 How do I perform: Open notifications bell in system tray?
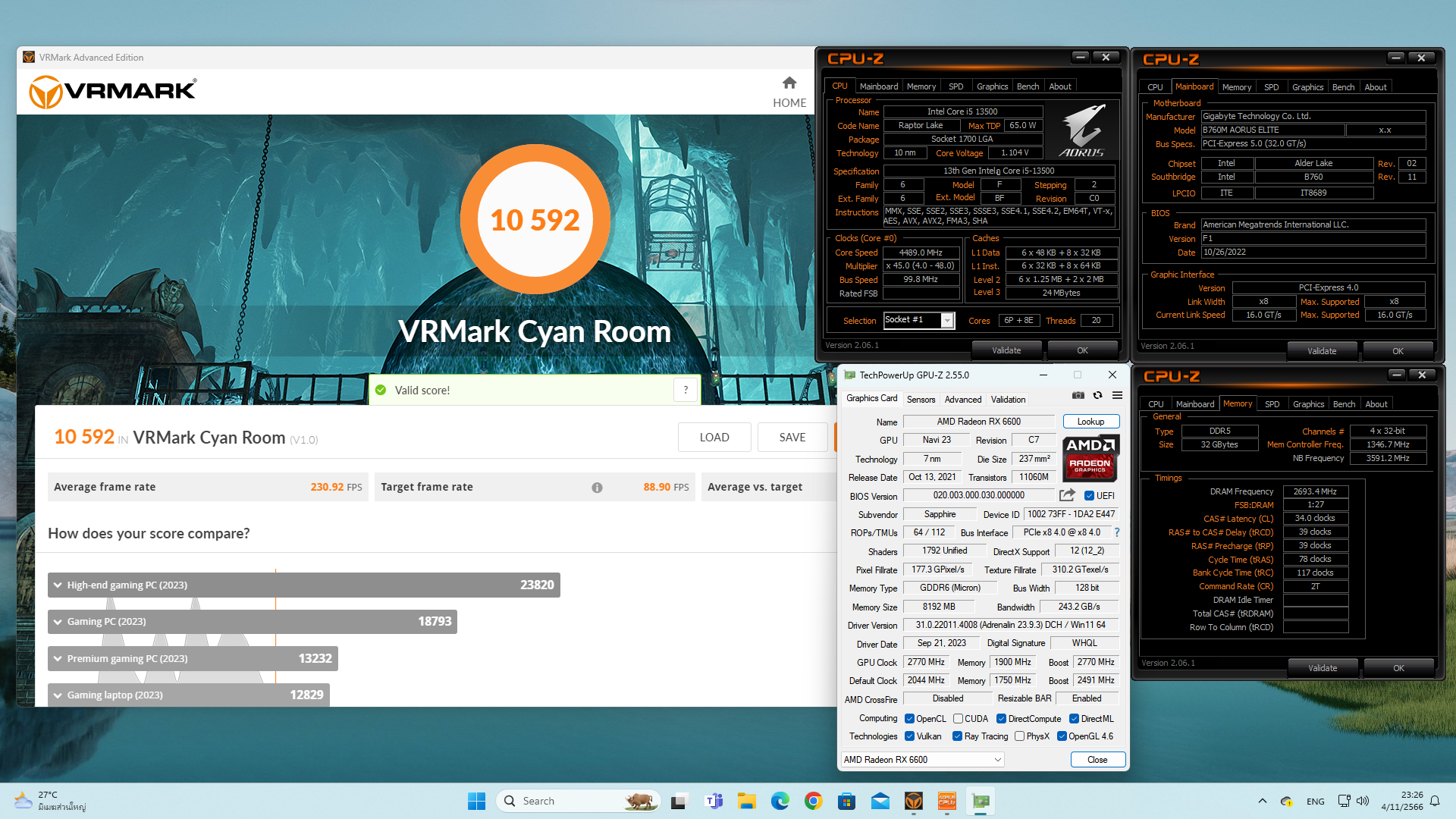point(1435,801)
